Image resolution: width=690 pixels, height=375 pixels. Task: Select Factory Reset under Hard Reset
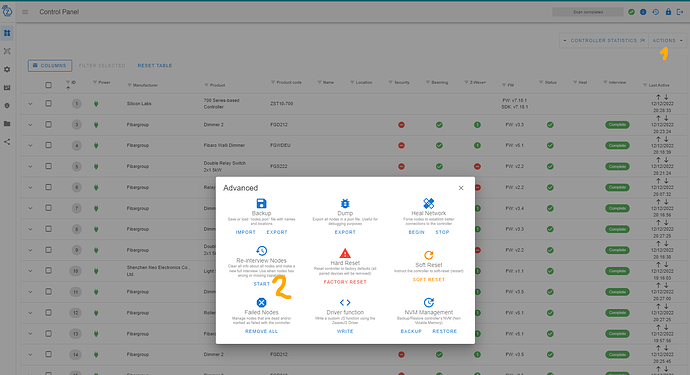[x=345, y=282]
